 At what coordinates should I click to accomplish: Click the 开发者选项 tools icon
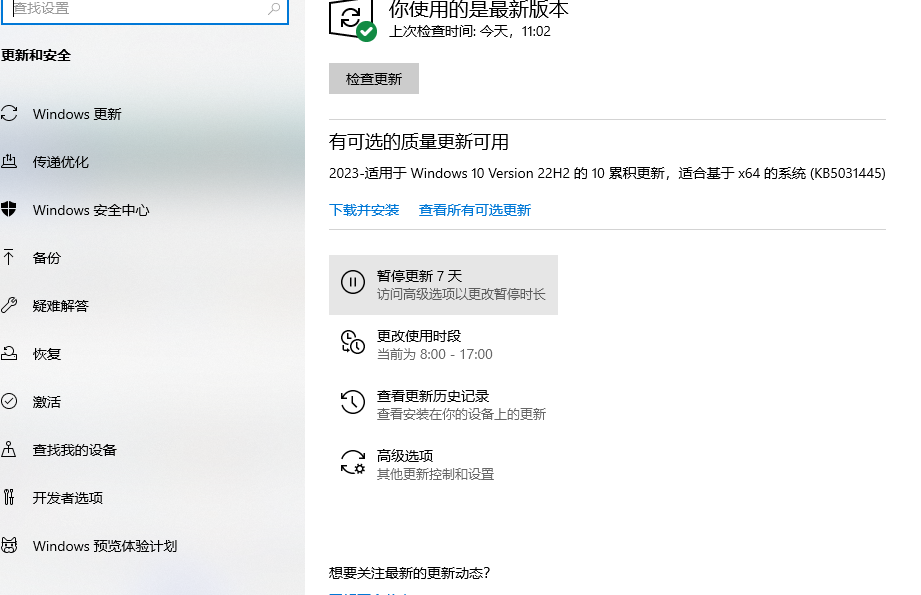[x=9, y=497]
